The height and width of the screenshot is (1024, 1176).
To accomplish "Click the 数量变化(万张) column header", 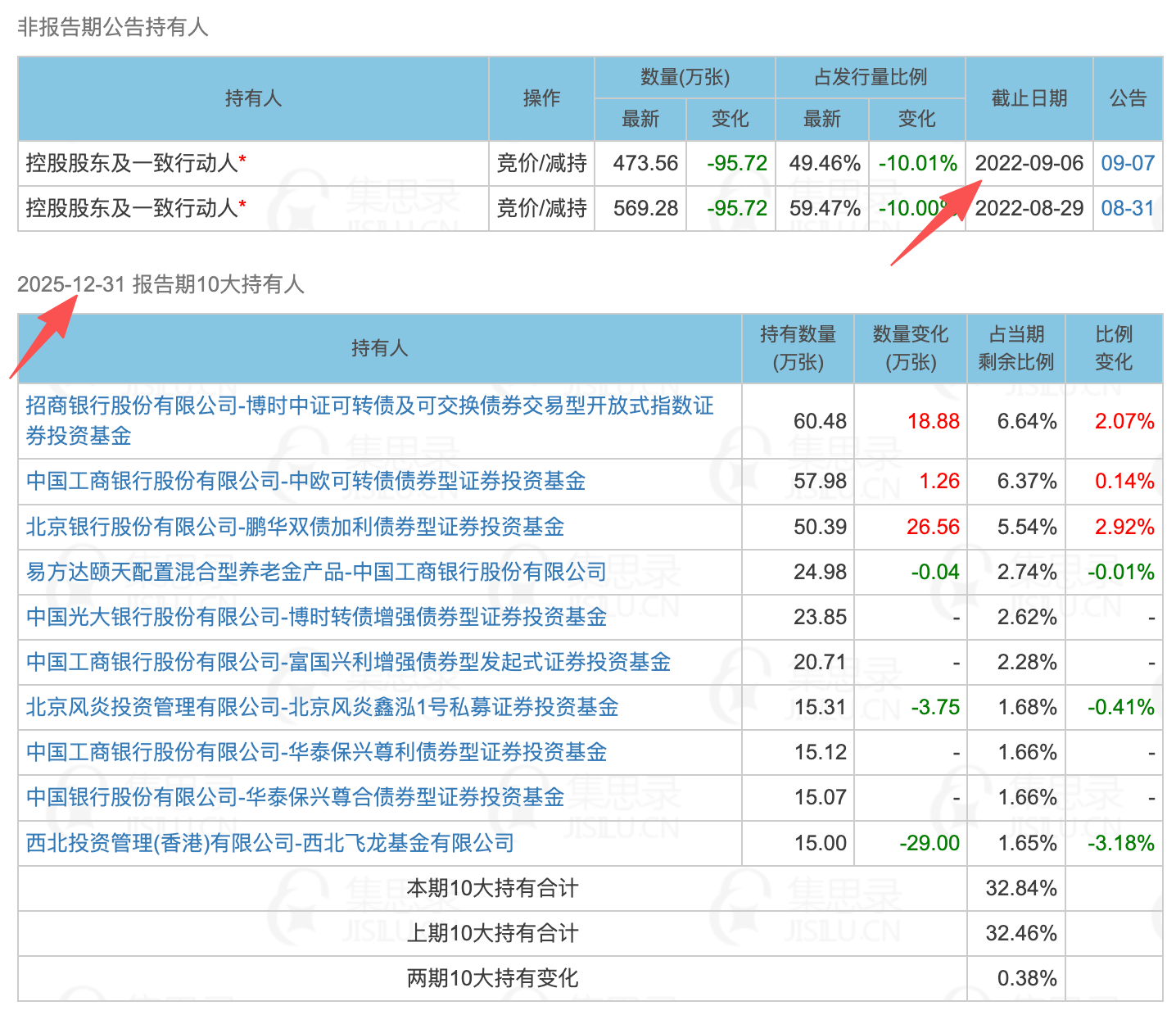I will [910, 348].
